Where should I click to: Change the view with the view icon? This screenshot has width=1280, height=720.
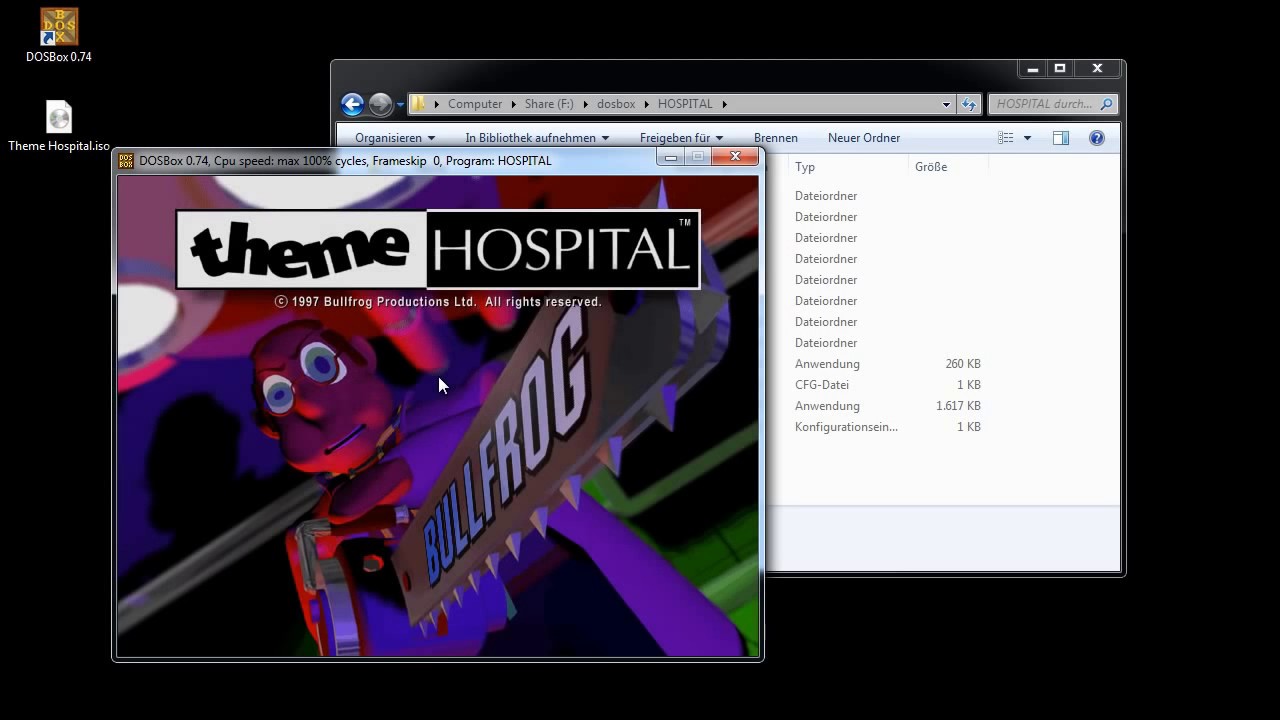(1006, 138)
